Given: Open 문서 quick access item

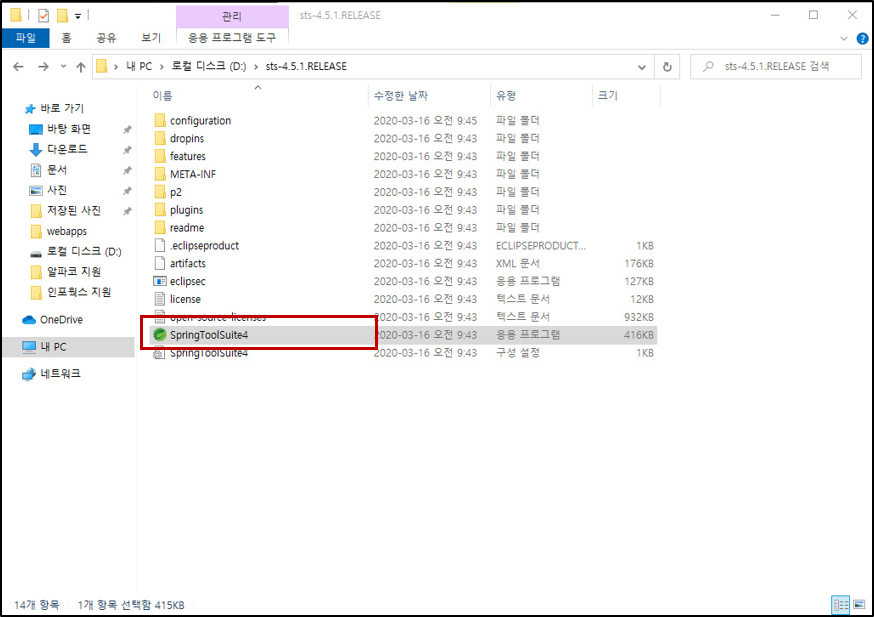Looking at the screenshot, I should pyautogui.click(x=48, y=170).
